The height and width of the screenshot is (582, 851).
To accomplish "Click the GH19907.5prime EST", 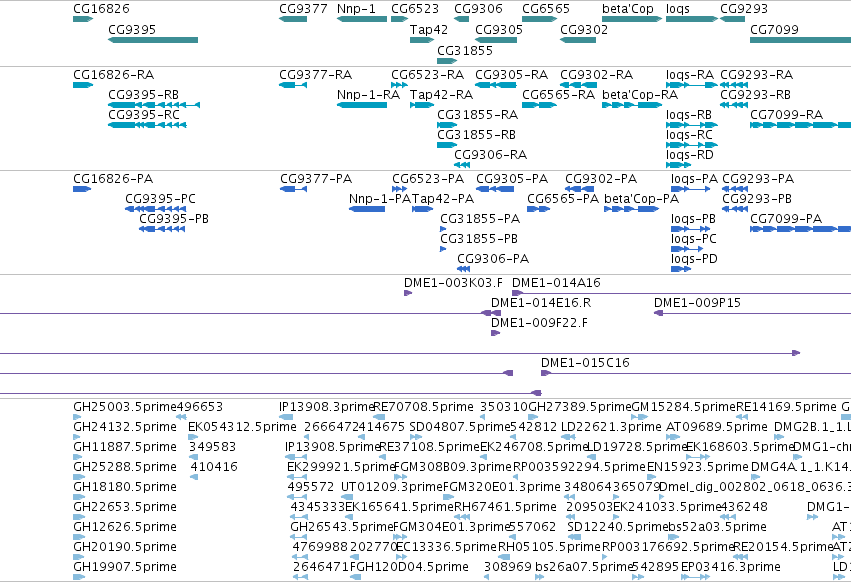I will pos(79,577).
